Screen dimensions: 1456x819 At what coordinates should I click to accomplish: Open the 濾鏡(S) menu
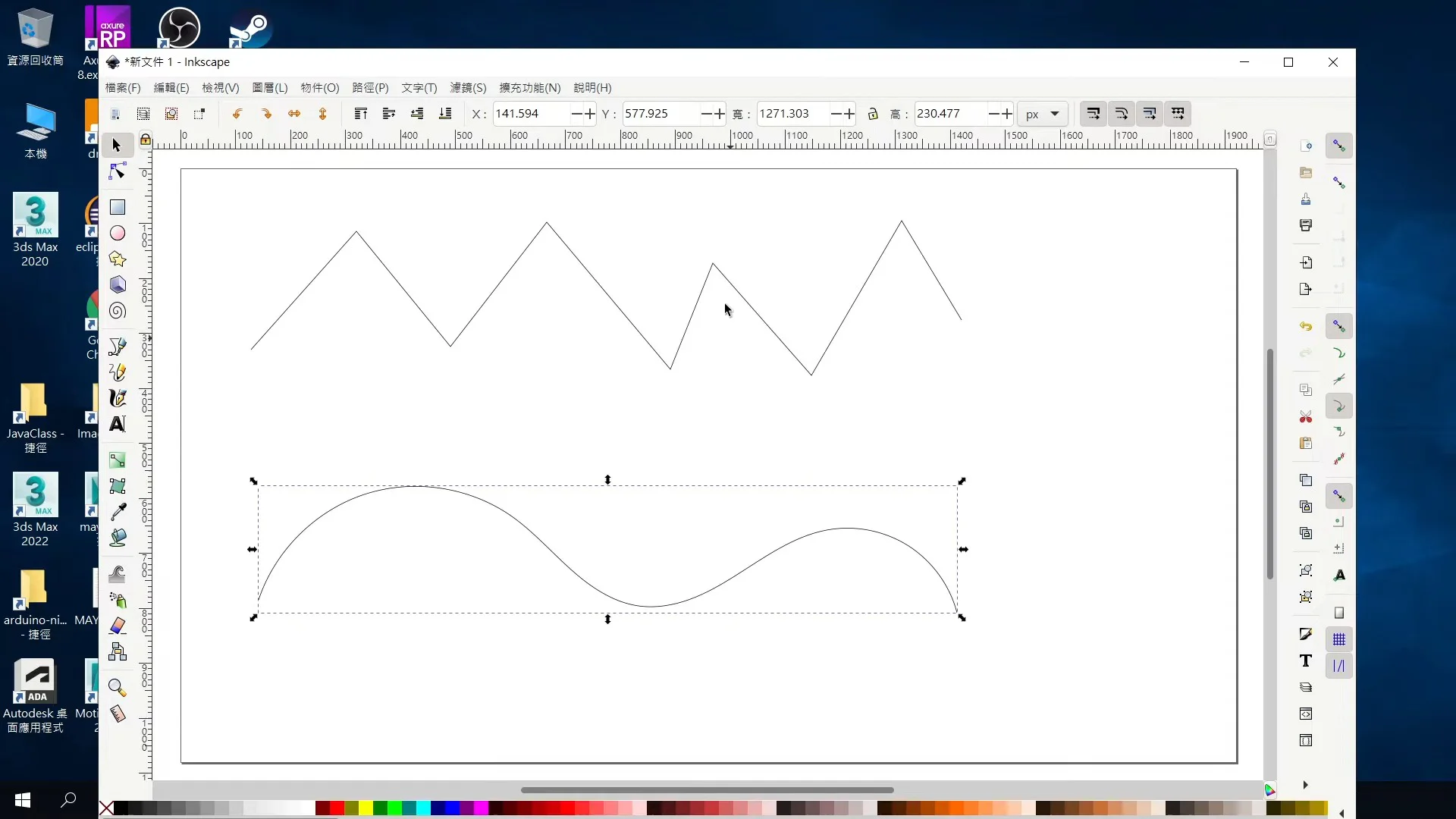(468, 88)
